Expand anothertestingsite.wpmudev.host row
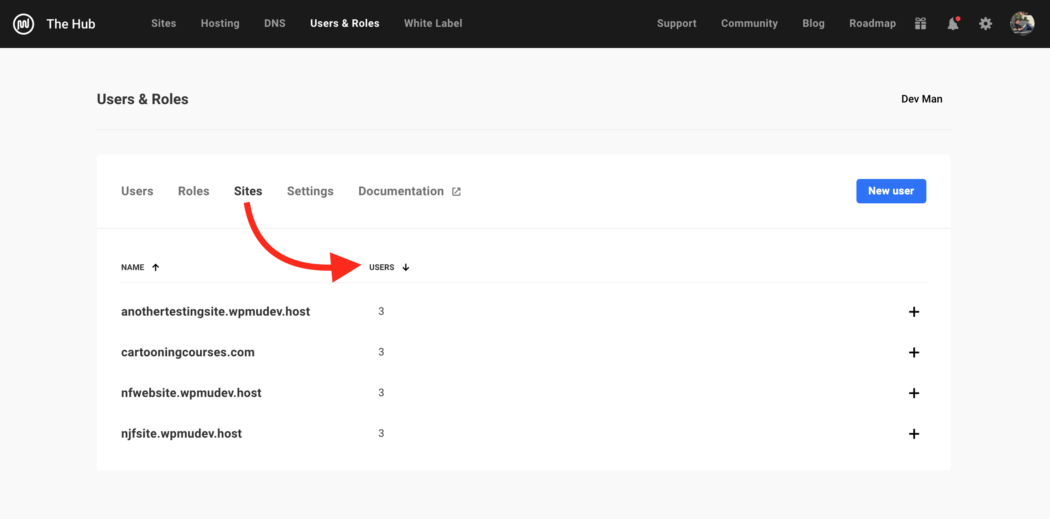Image resolution: width=1050 pixels, height=519 pixels. (913, 312)
